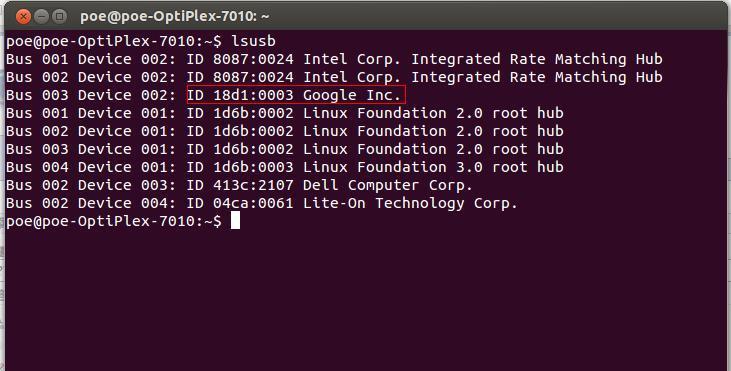Maximize the terminal window
Image resolution: width=731 pixels, height=371 pixels.
tap(59, 17)
